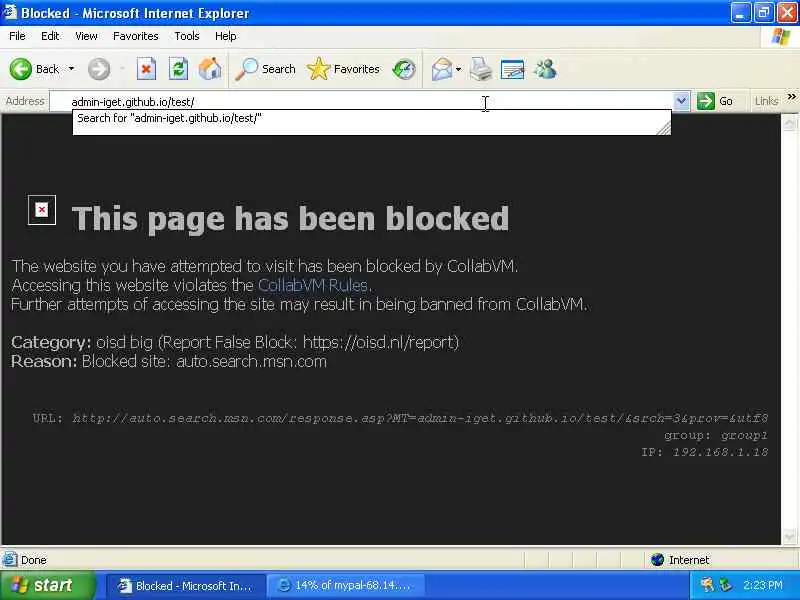Close the Internet Explorer window
Viewport: 800px width, 600px height.
[787, 12]
